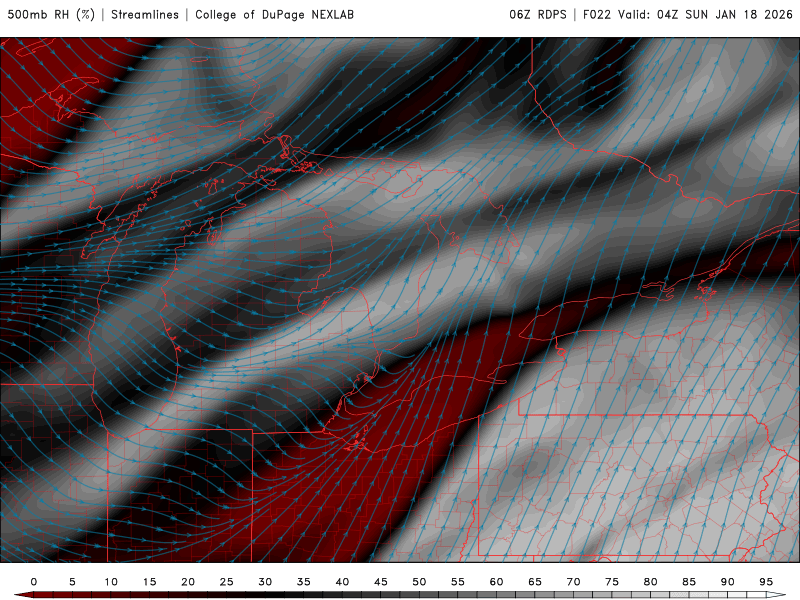
Task: Click the '70' value on color scale
Action: 573,582
